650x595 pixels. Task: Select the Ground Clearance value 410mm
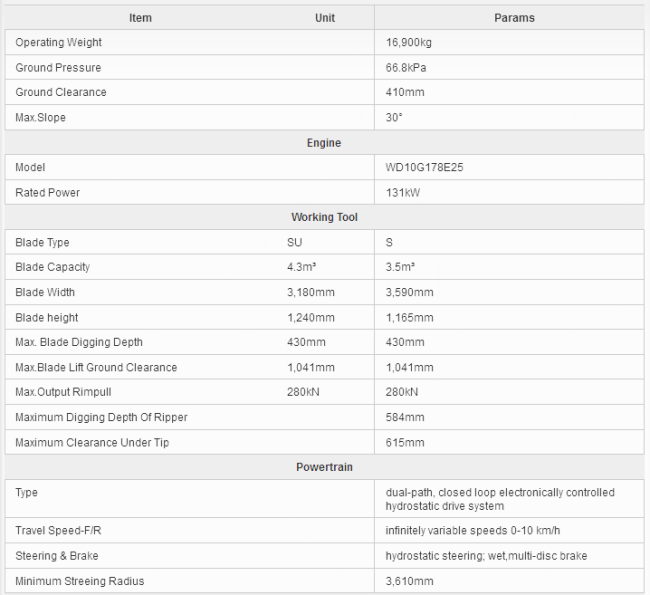[405, 93]
